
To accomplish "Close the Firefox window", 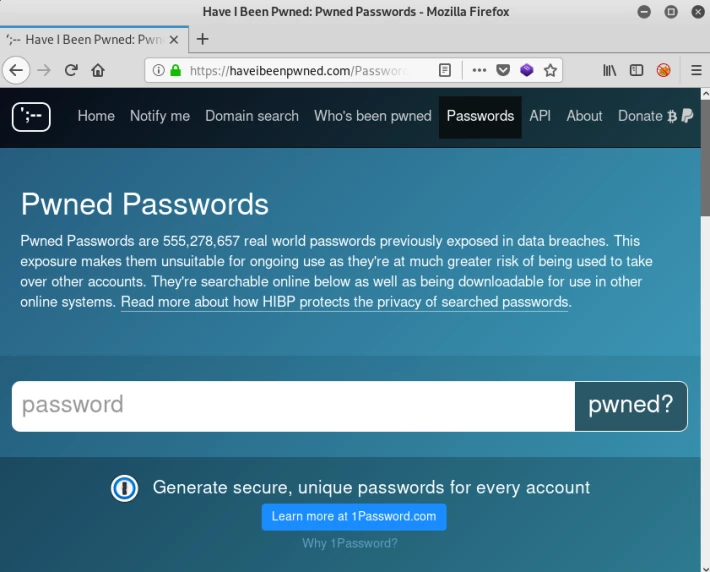I will (698, 11).
